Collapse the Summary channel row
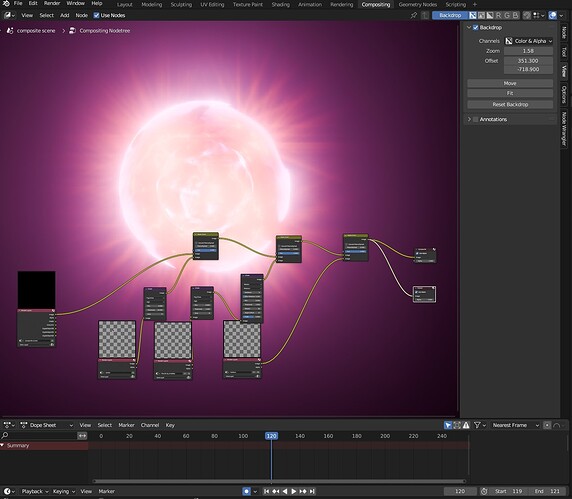Image resolution: width=572 pixels, height=499 pixels. 3,445
